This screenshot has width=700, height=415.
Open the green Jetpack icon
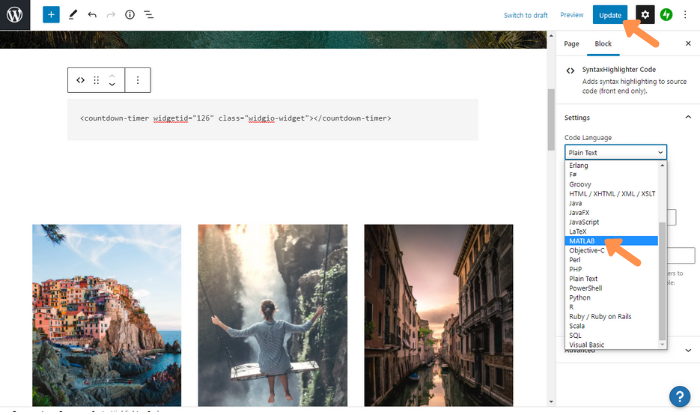pos(666,15)
